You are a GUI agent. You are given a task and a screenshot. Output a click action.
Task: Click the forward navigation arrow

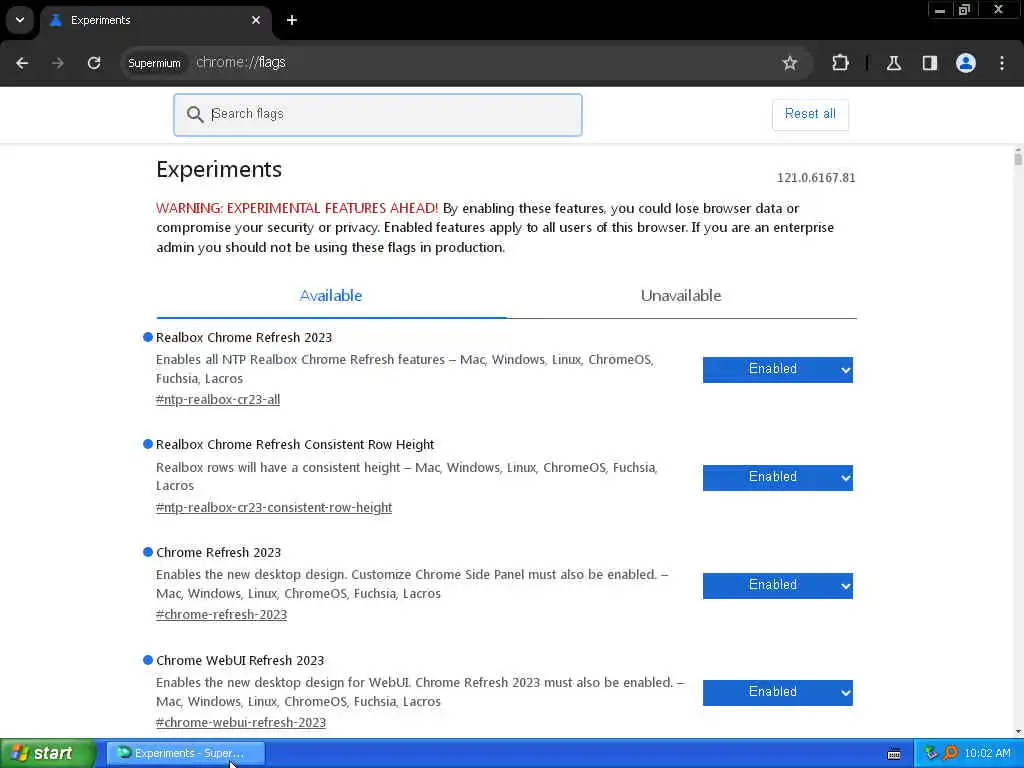tap(57, 63)
